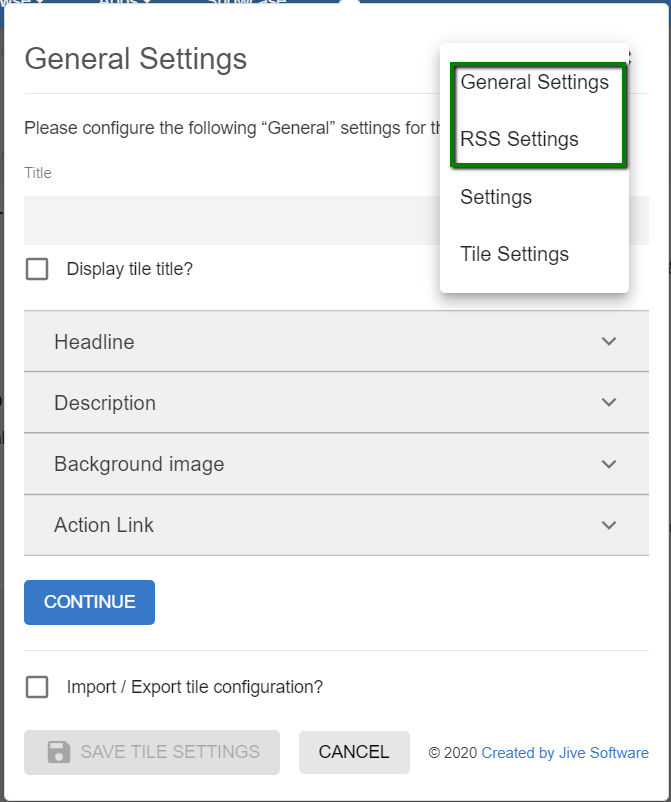
Task: Click into the Title input field
Action: (x=232, y=220)
